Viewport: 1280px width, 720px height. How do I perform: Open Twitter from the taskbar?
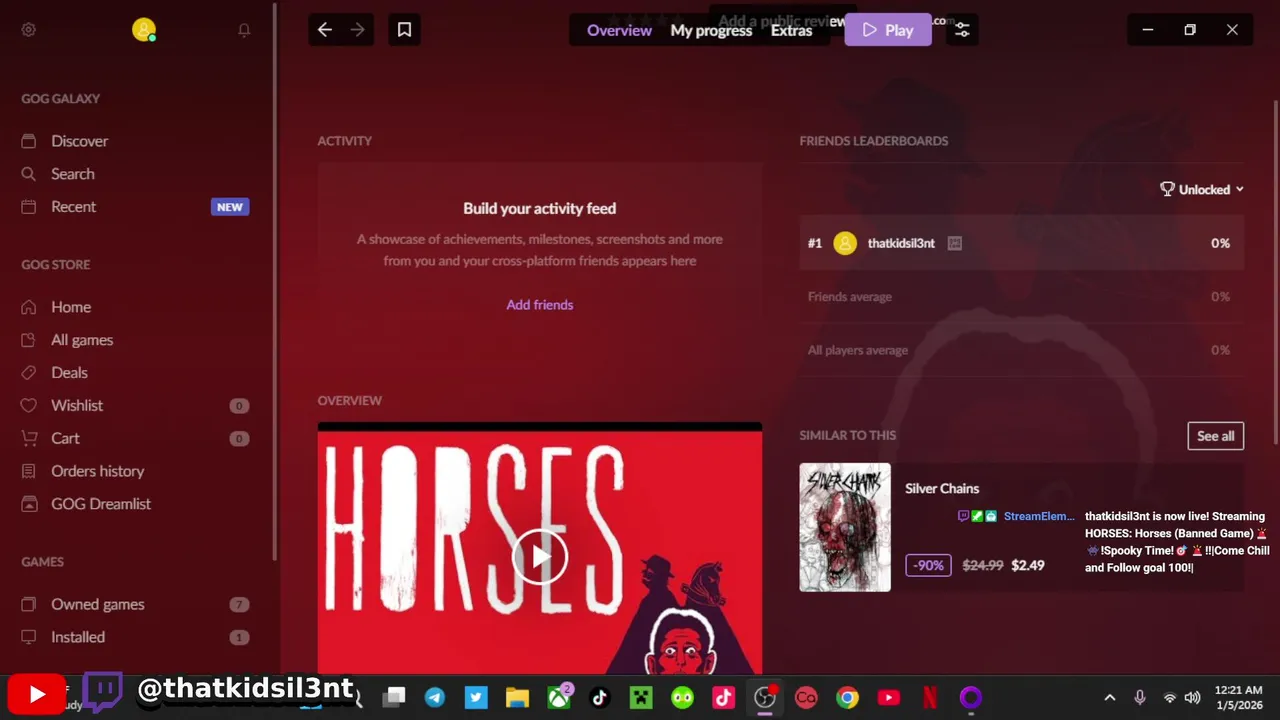click(x=476, y=698)
